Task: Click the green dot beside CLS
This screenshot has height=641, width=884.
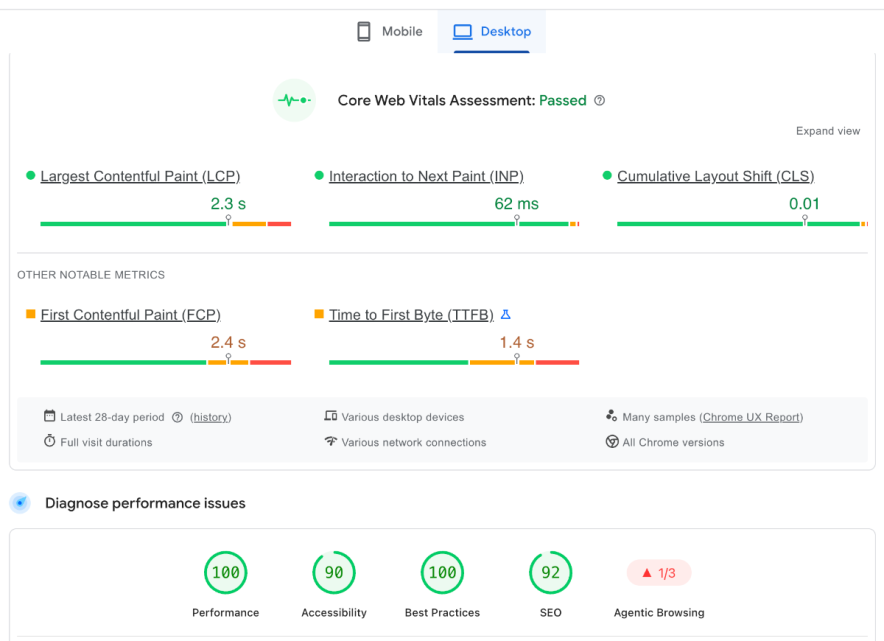Action: (607, 175)
